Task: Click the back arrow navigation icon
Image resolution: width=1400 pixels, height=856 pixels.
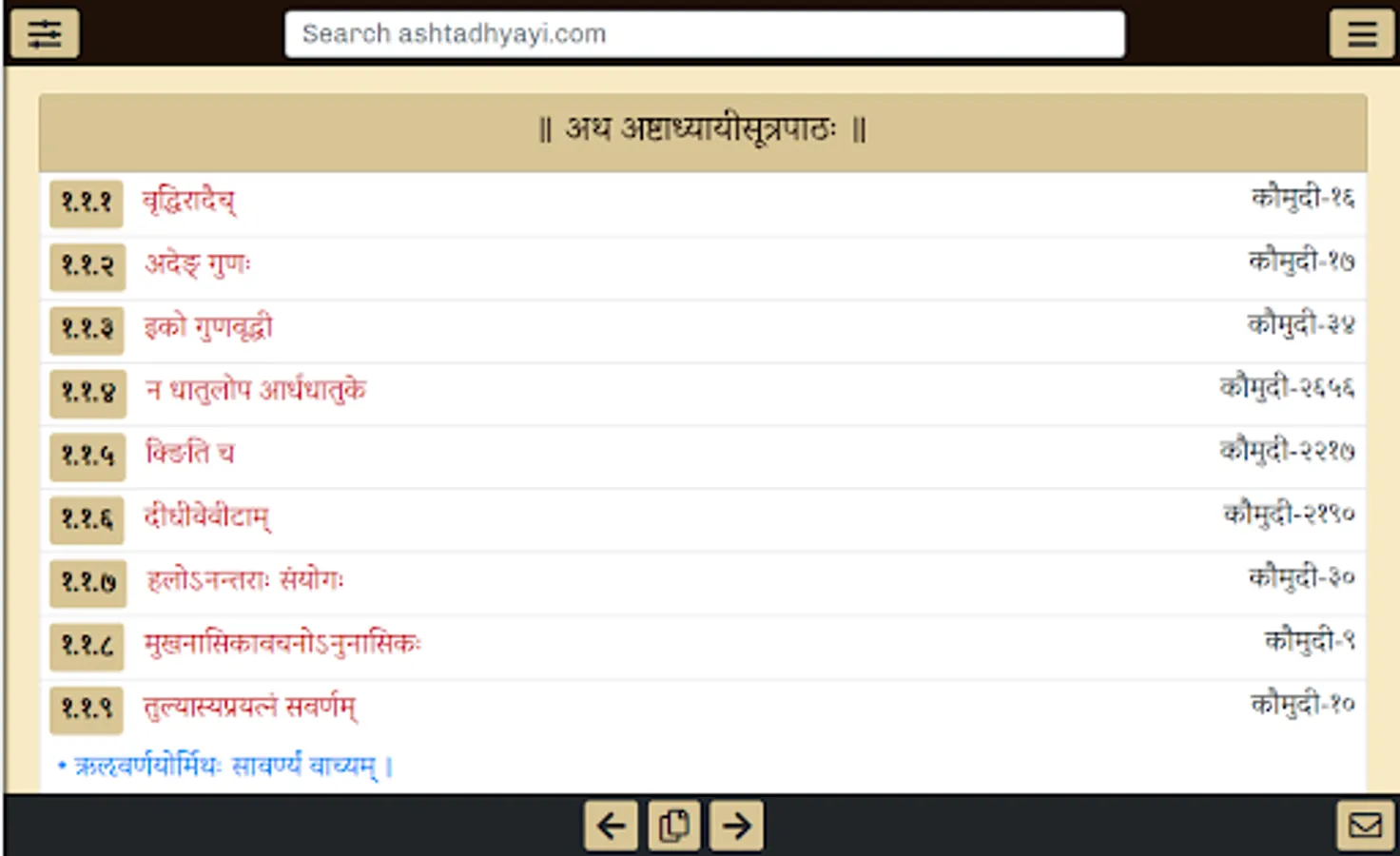Action: pos(610,827)
